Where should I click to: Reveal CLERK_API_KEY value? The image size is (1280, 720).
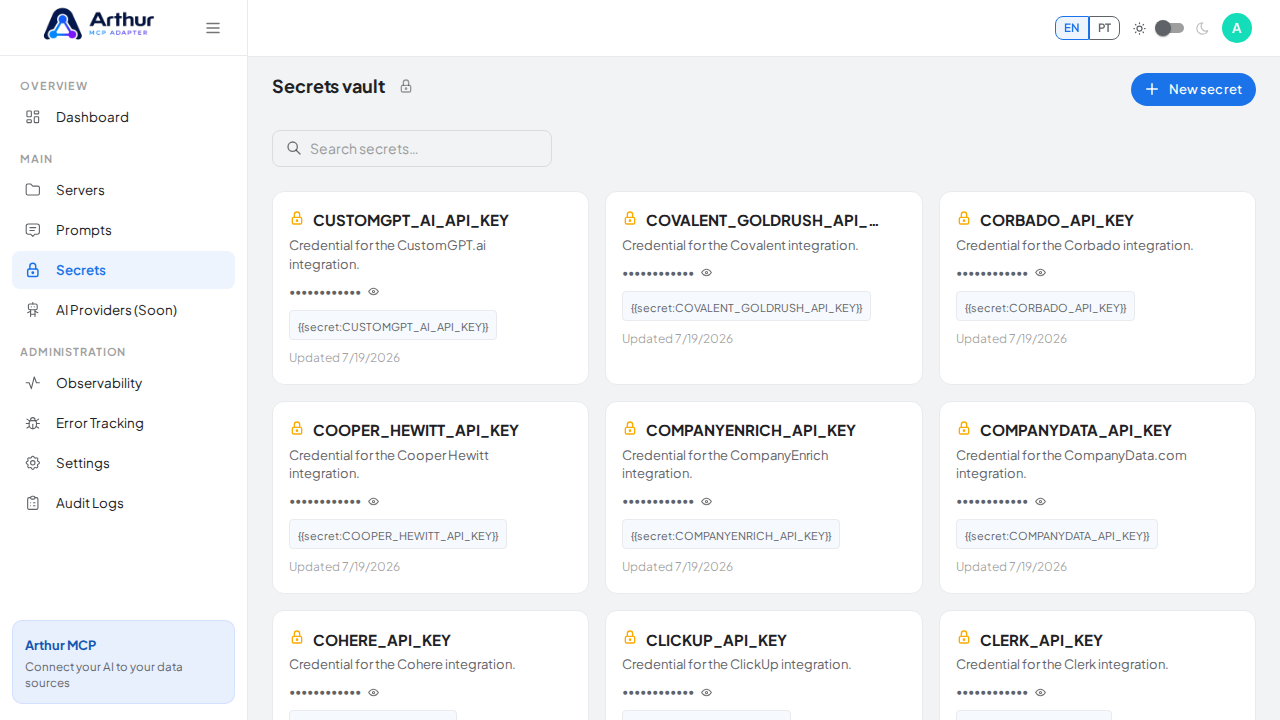pyautogui.click(x=1040, y=692)
